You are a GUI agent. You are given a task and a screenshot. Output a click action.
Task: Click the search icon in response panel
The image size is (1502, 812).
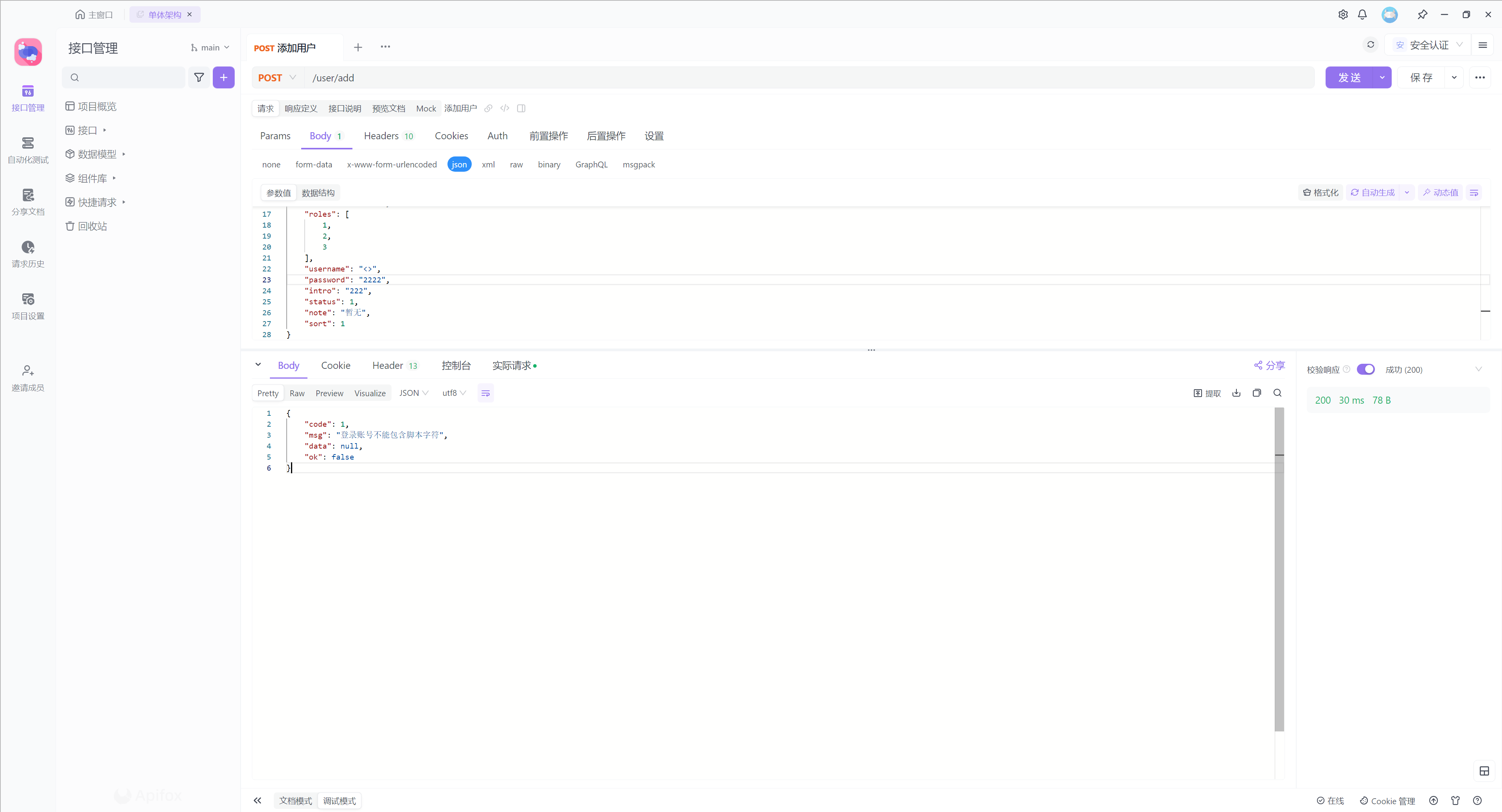(x=1277, y=393)
